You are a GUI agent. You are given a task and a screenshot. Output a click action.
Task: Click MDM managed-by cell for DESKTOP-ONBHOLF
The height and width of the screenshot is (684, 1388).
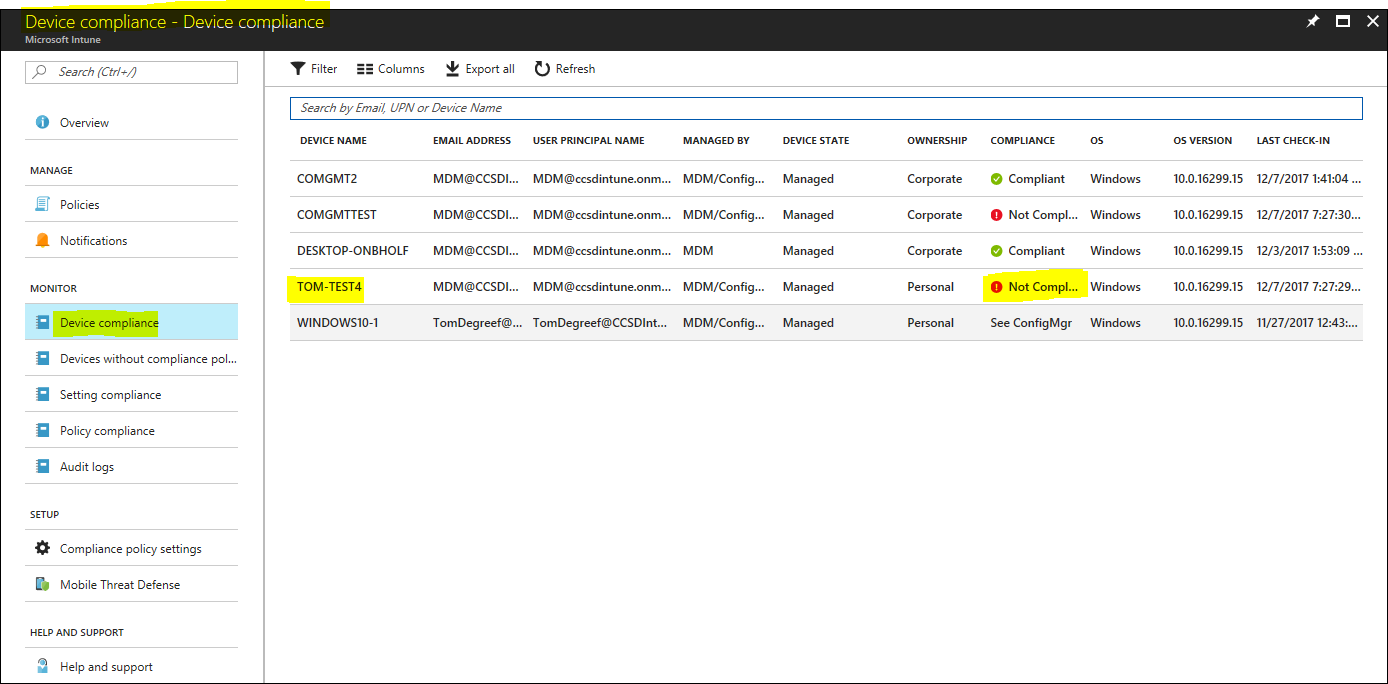coord(698,251)
